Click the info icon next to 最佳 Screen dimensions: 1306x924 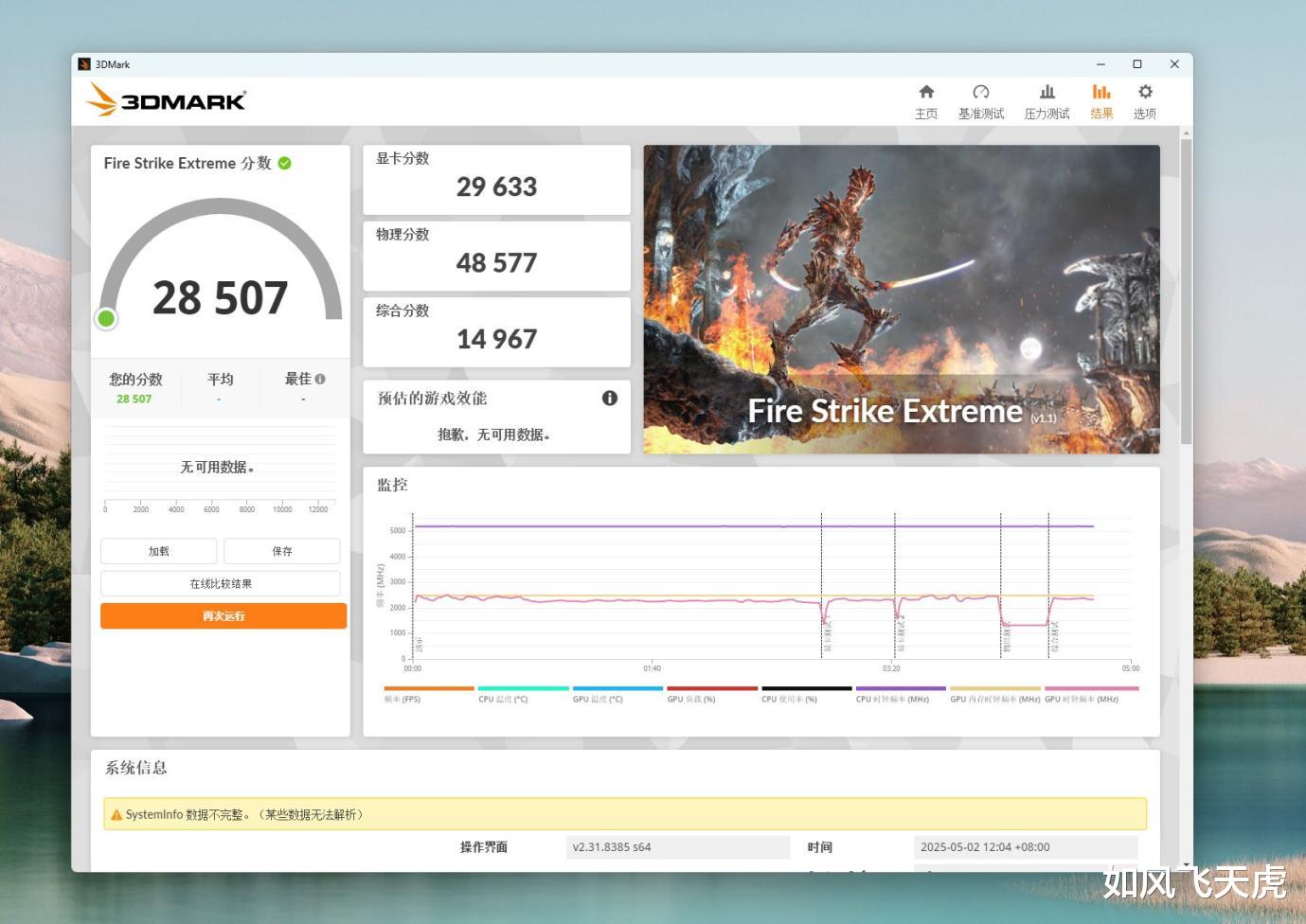[320, 379]
